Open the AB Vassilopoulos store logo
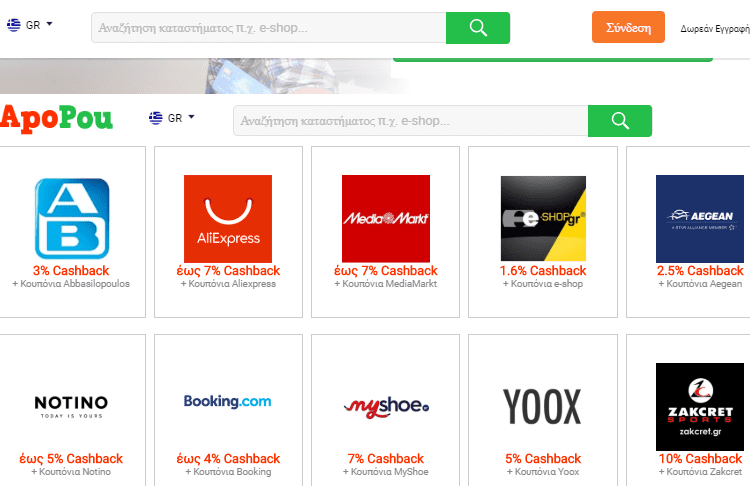750x486 pixels. pos(72,219)
